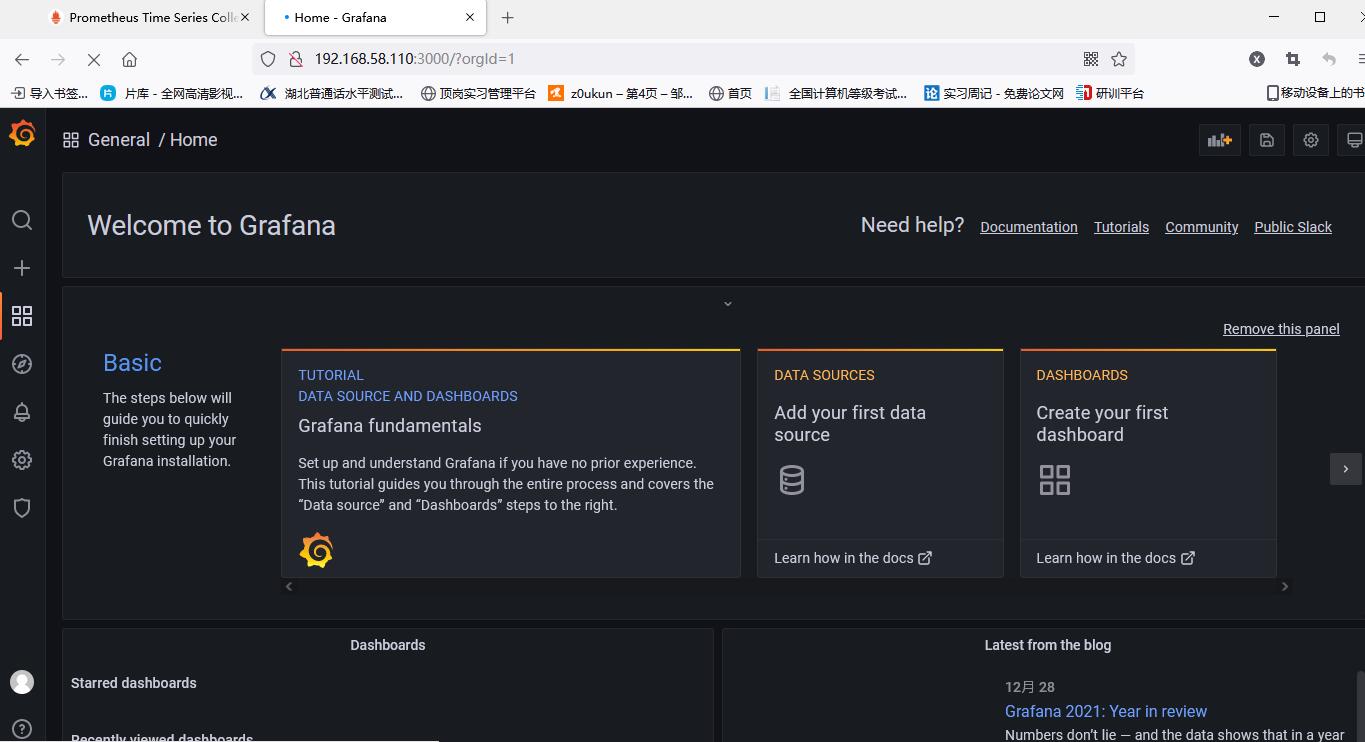This screenshot has height=742, width=1365.
Task: Open Dashboard settings gear in top toolbar
Action: tap(1311, 140)
